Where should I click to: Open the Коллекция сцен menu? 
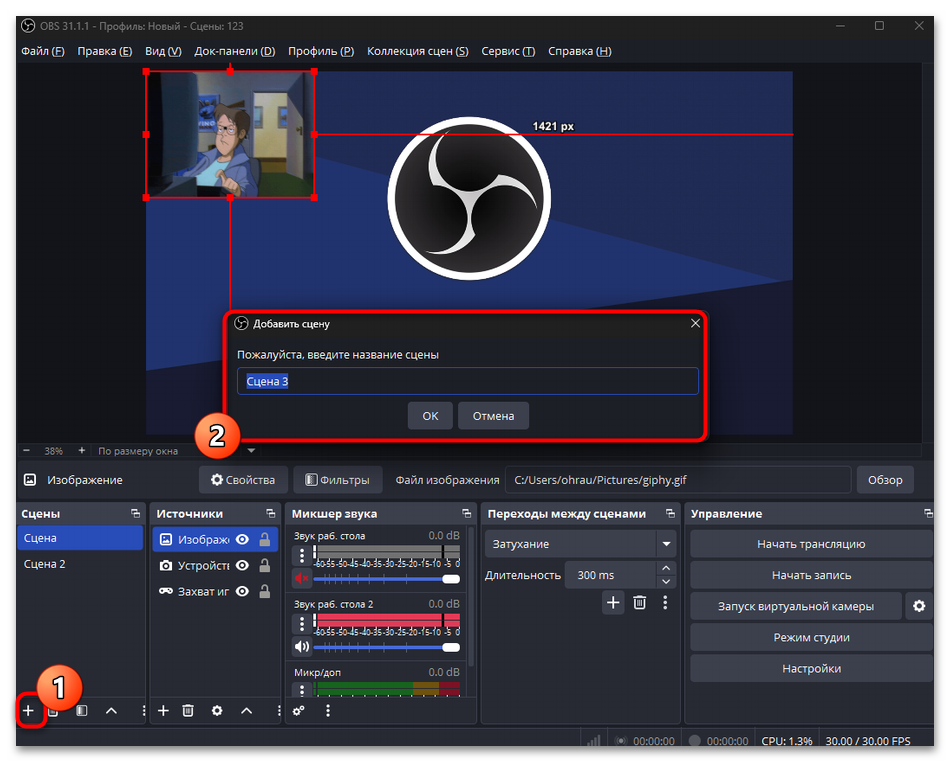pyautogui.click(x=417, y=51)
